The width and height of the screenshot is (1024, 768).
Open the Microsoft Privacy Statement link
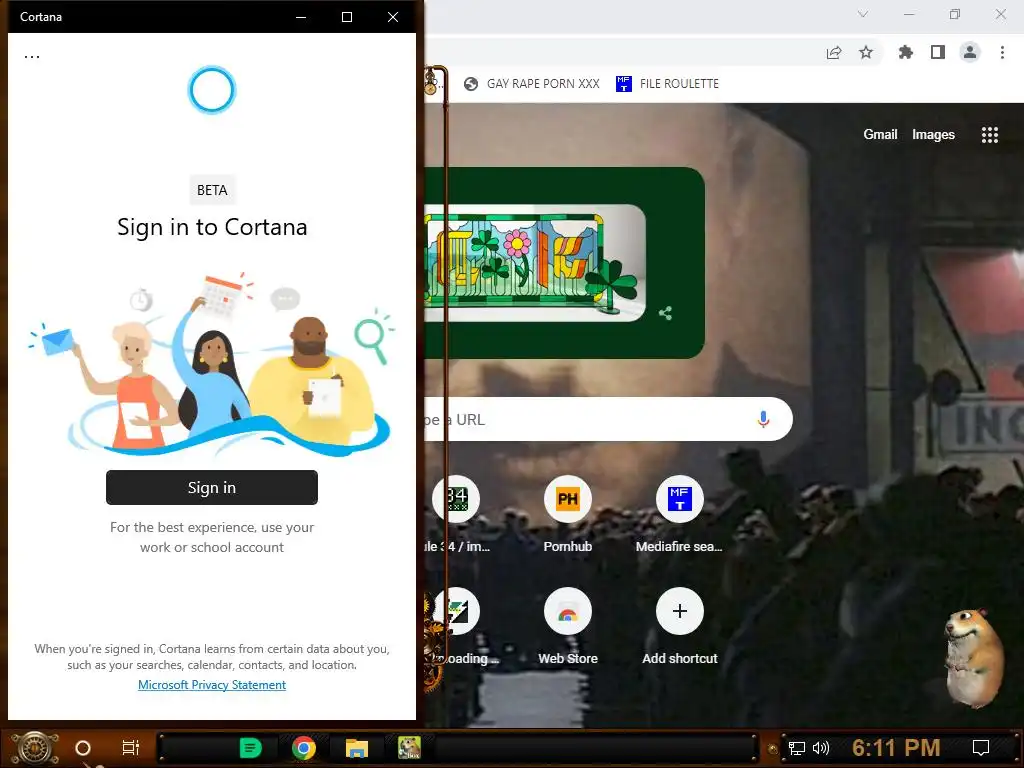point(212,684)
